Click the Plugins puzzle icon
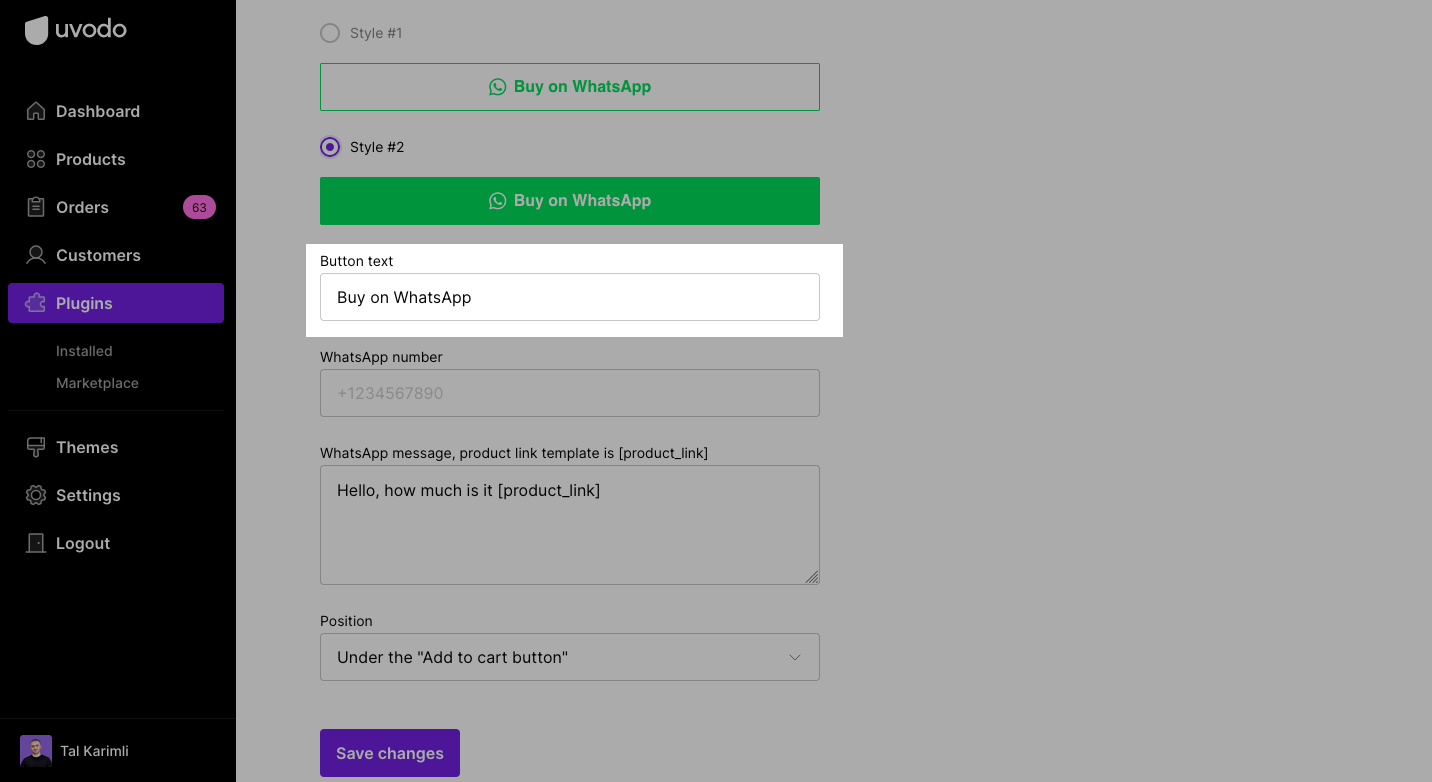Image resolution: width=1432 pixels, height=782 pixels. click(x=36, y=303)
